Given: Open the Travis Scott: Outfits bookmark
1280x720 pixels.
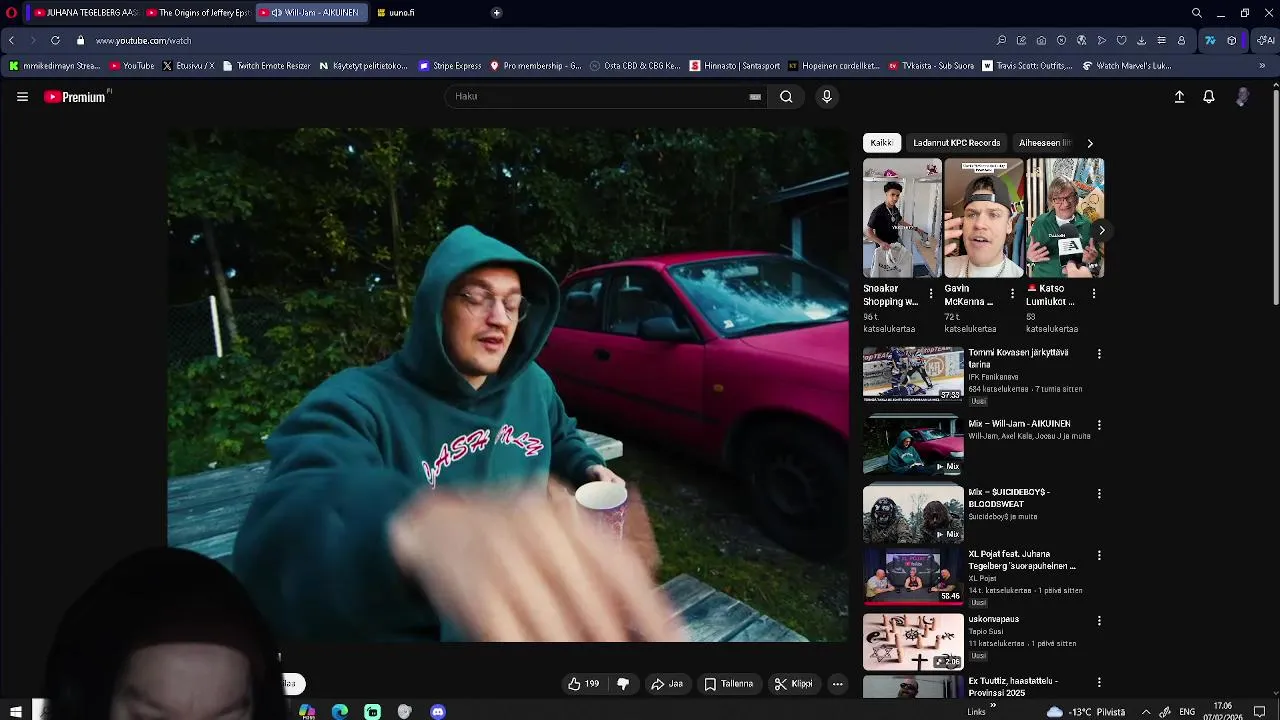Looking at the screenshot, I should tap(1027, 66).
